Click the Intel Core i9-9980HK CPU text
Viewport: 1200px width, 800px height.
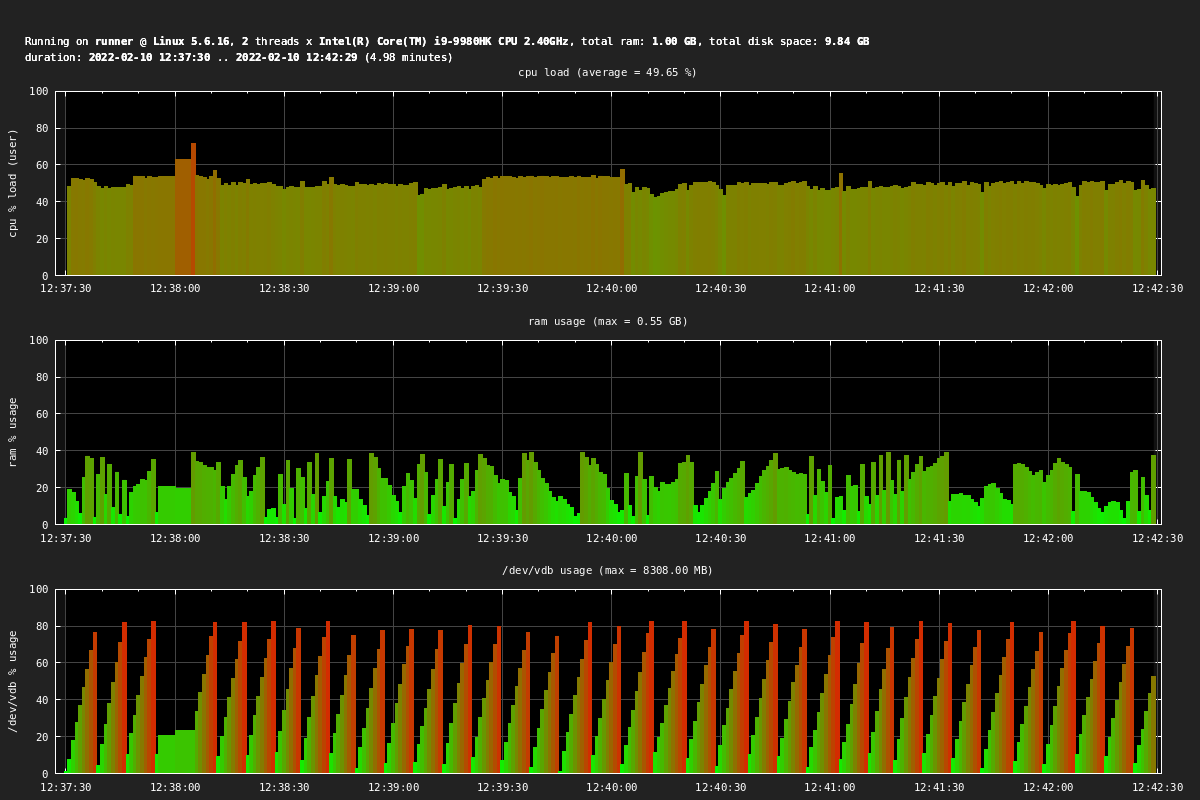444,42
